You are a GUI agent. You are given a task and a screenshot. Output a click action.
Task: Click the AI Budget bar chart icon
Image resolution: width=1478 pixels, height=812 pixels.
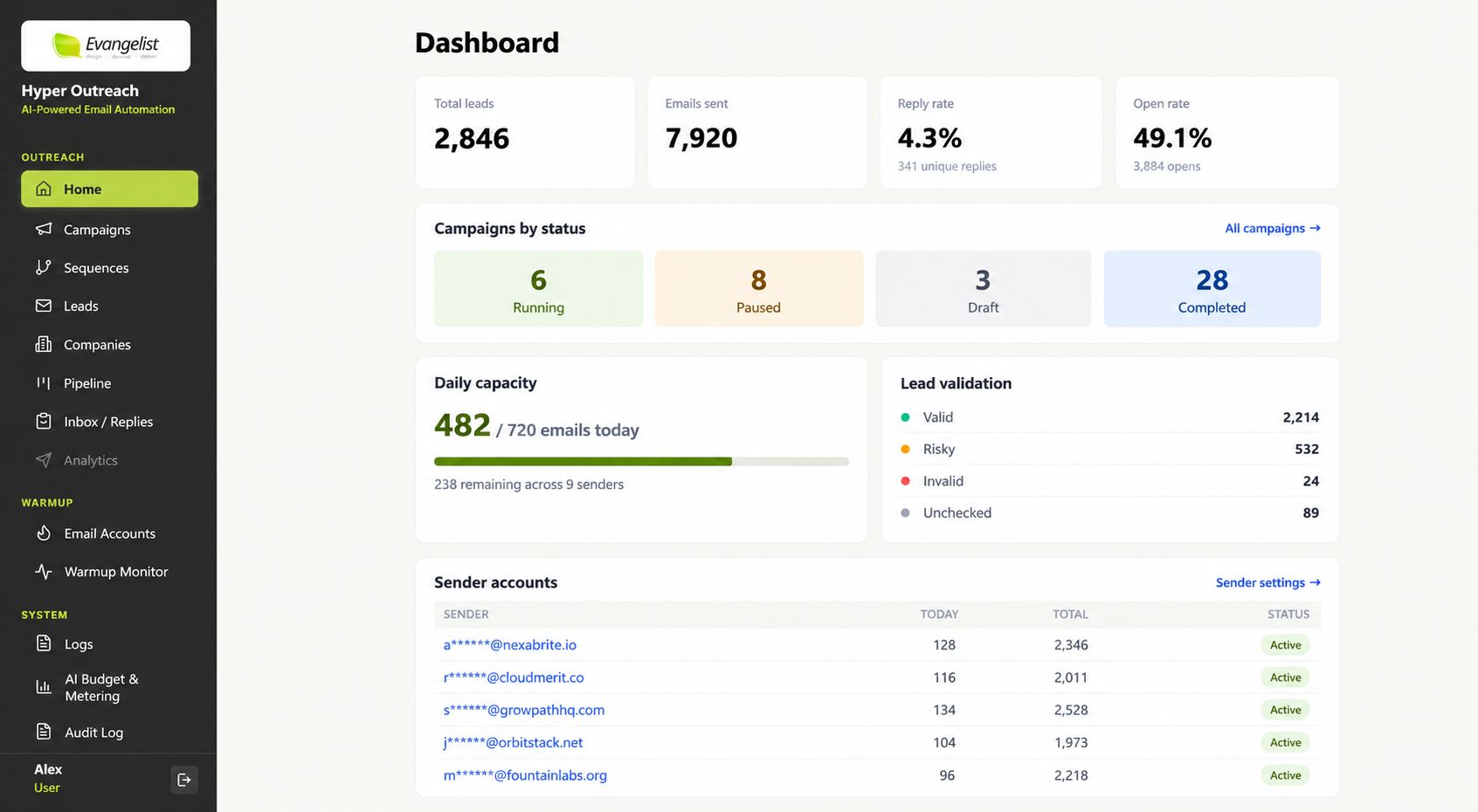(x=44, y=686)
